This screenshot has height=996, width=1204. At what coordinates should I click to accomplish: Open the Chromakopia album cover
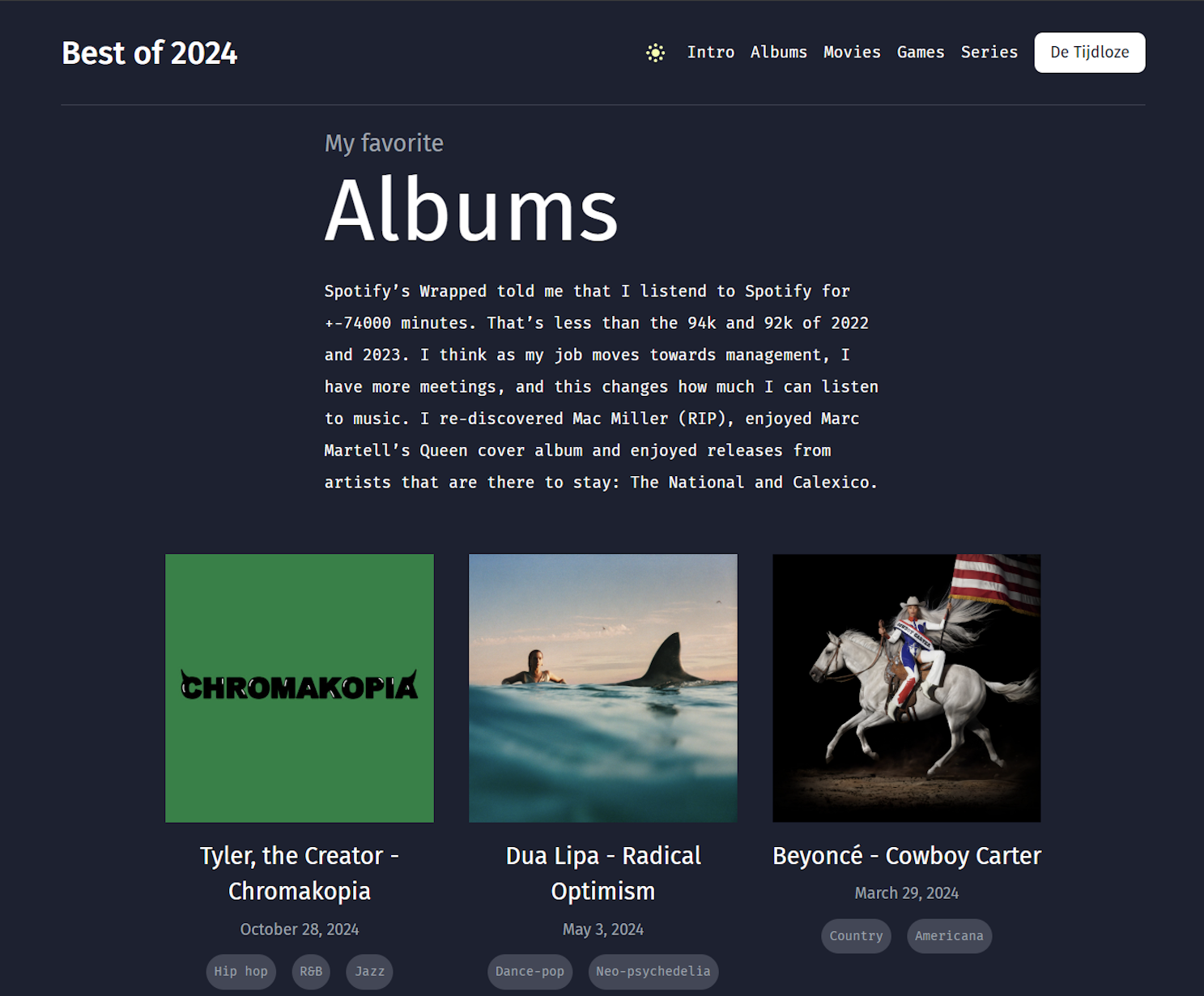click(300, 687)
